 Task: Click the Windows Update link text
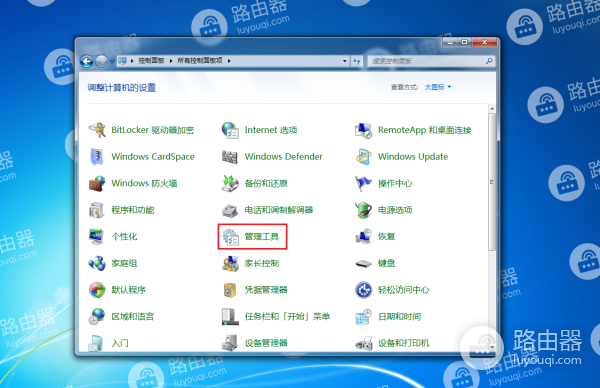[x=413, y=157]
